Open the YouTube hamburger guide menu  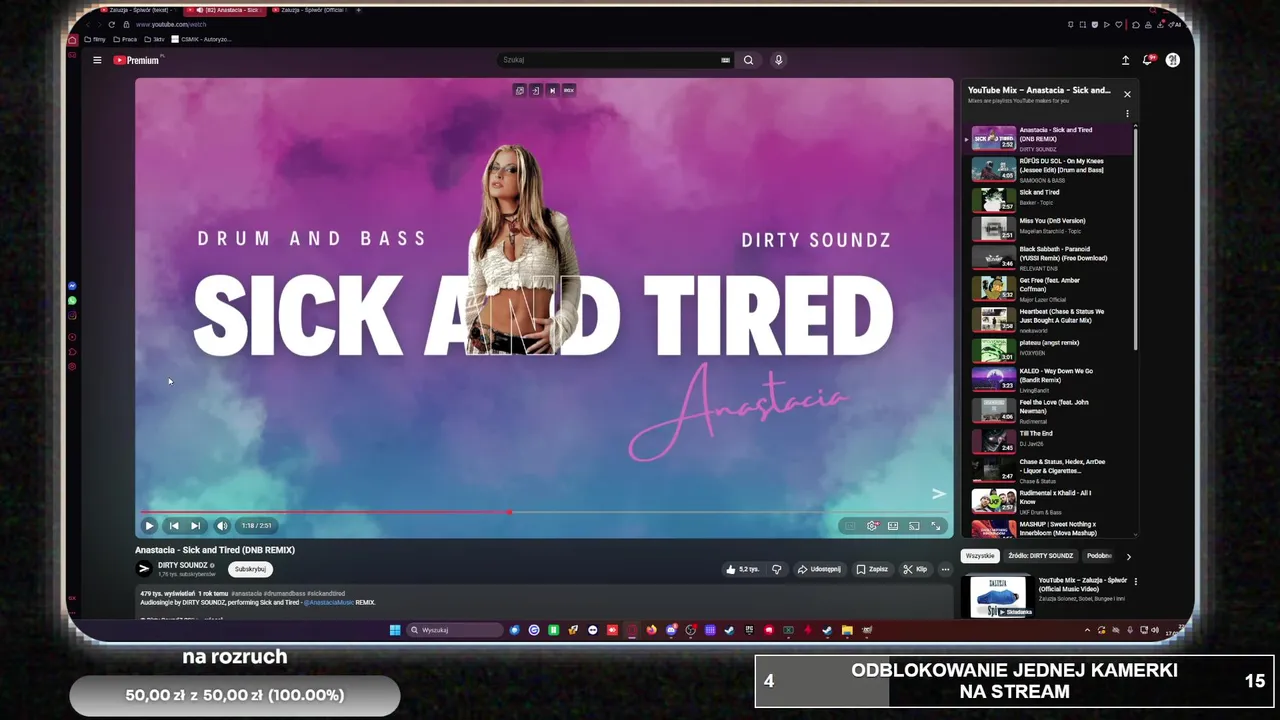(x=97, y=60)
